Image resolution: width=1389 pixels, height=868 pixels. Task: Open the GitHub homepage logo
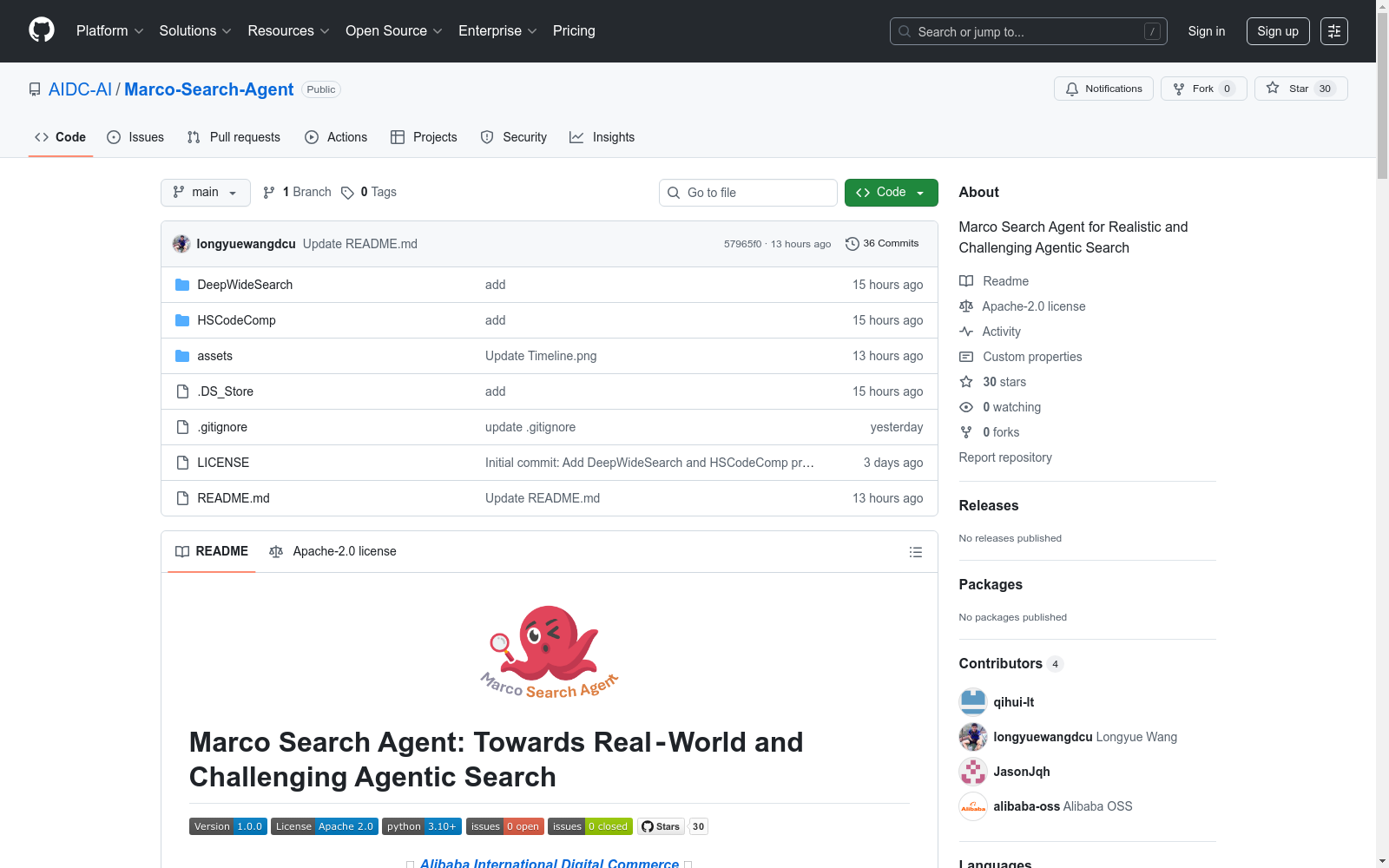click(x=42, y=30)
